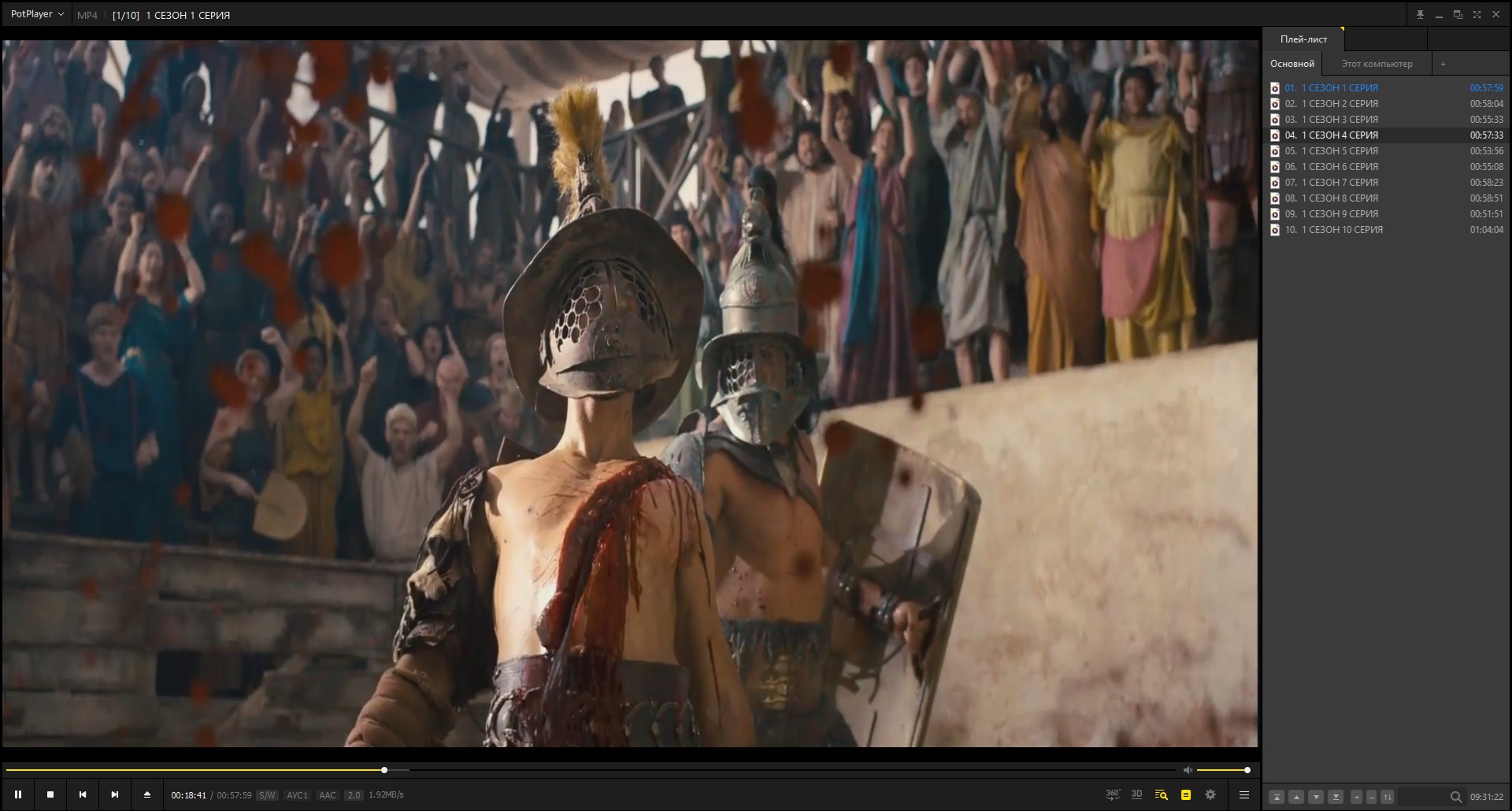The image size is (1512, 811).
Task: Go to the previous playlist item
Action: [x=83, y=794]
